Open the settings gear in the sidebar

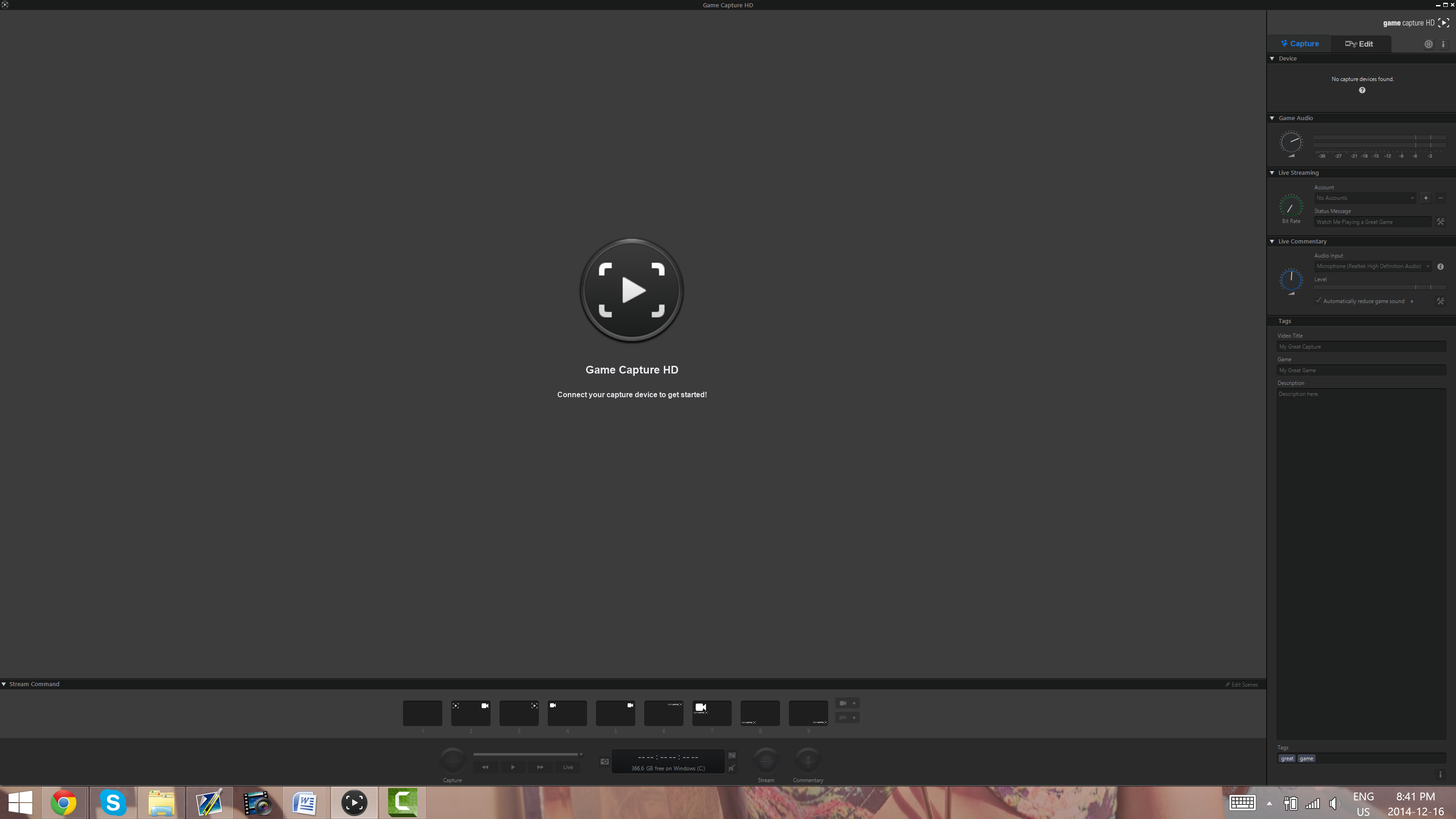pos(1428,44)
